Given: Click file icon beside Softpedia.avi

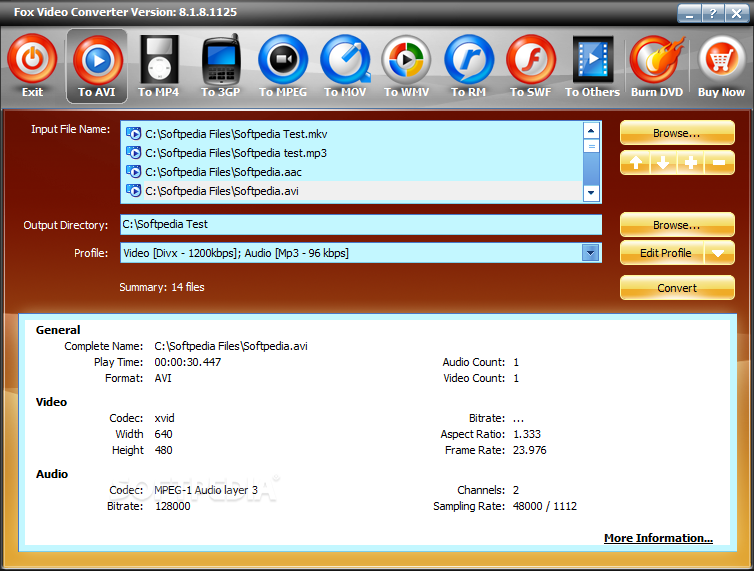Looking at the screenshot, I should click(x=133, y=190).
